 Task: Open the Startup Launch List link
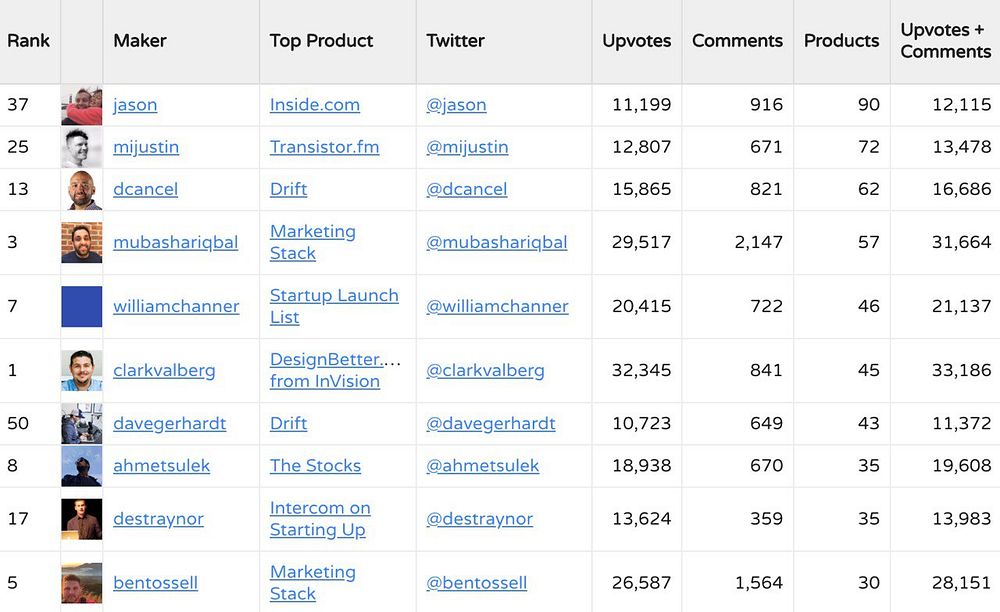tap(333, 306)
